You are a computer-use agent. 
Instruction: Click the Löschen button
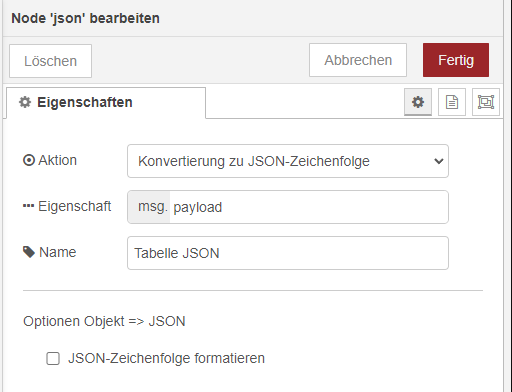click(50, 61)
